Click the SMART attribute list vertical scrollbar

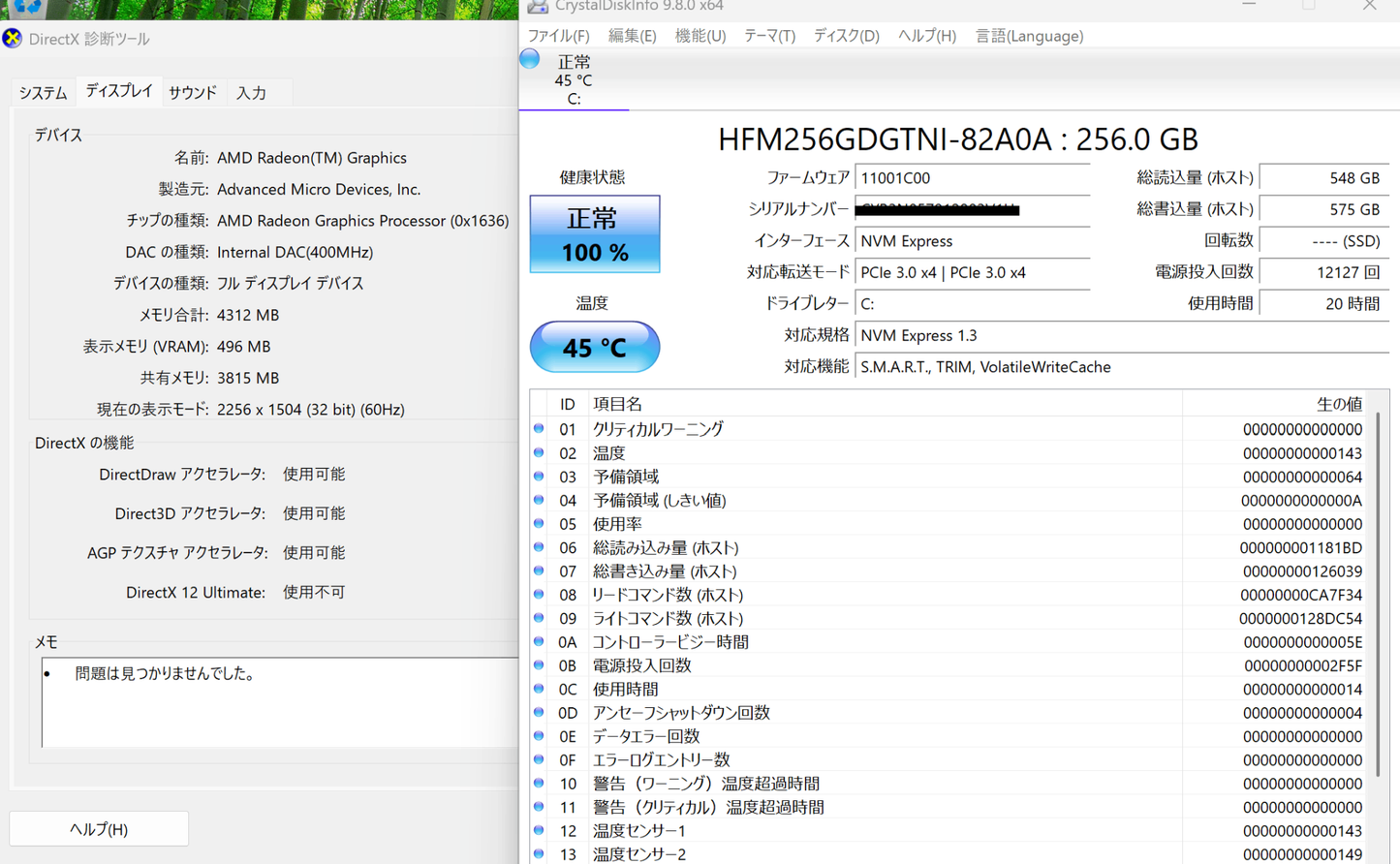1379,594
